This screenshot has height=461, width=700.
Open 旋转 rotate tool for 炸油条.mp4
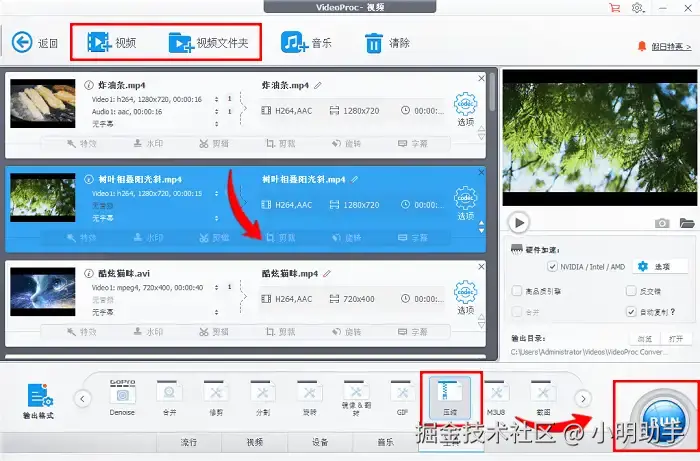[x=346, y=144]
